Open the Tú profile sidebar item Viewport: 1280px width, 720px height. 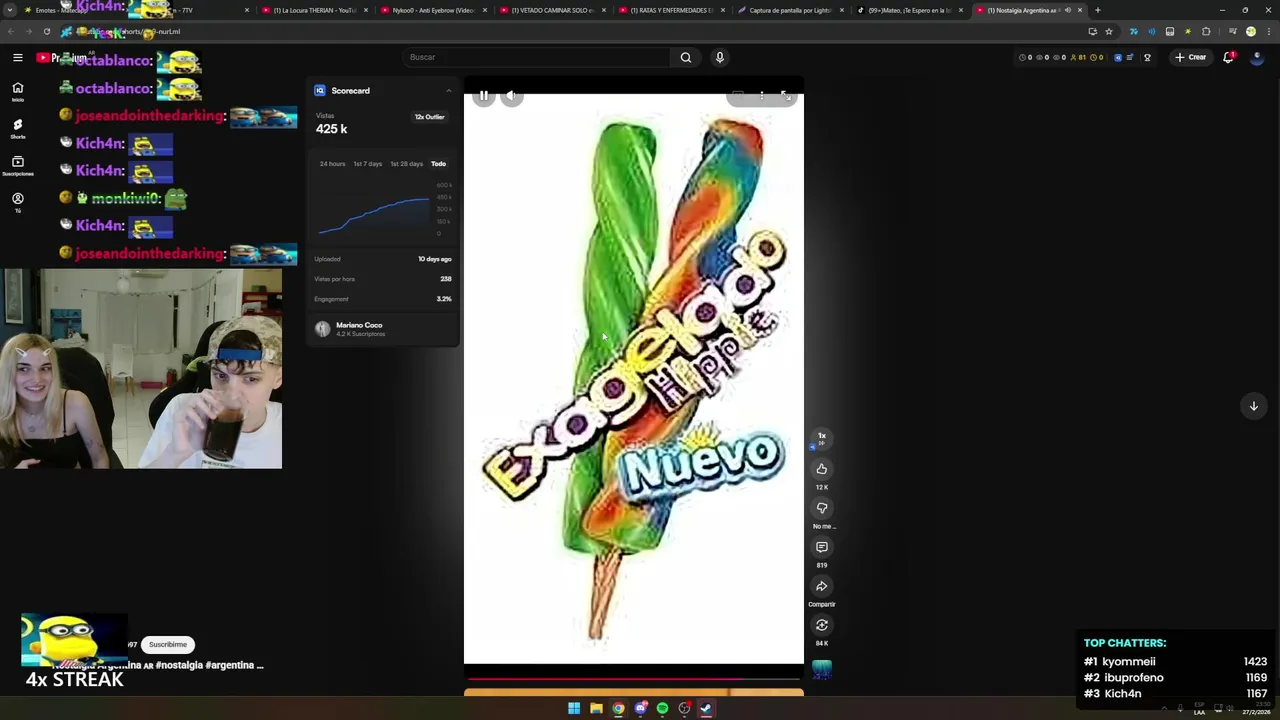[x=17, y=202]
